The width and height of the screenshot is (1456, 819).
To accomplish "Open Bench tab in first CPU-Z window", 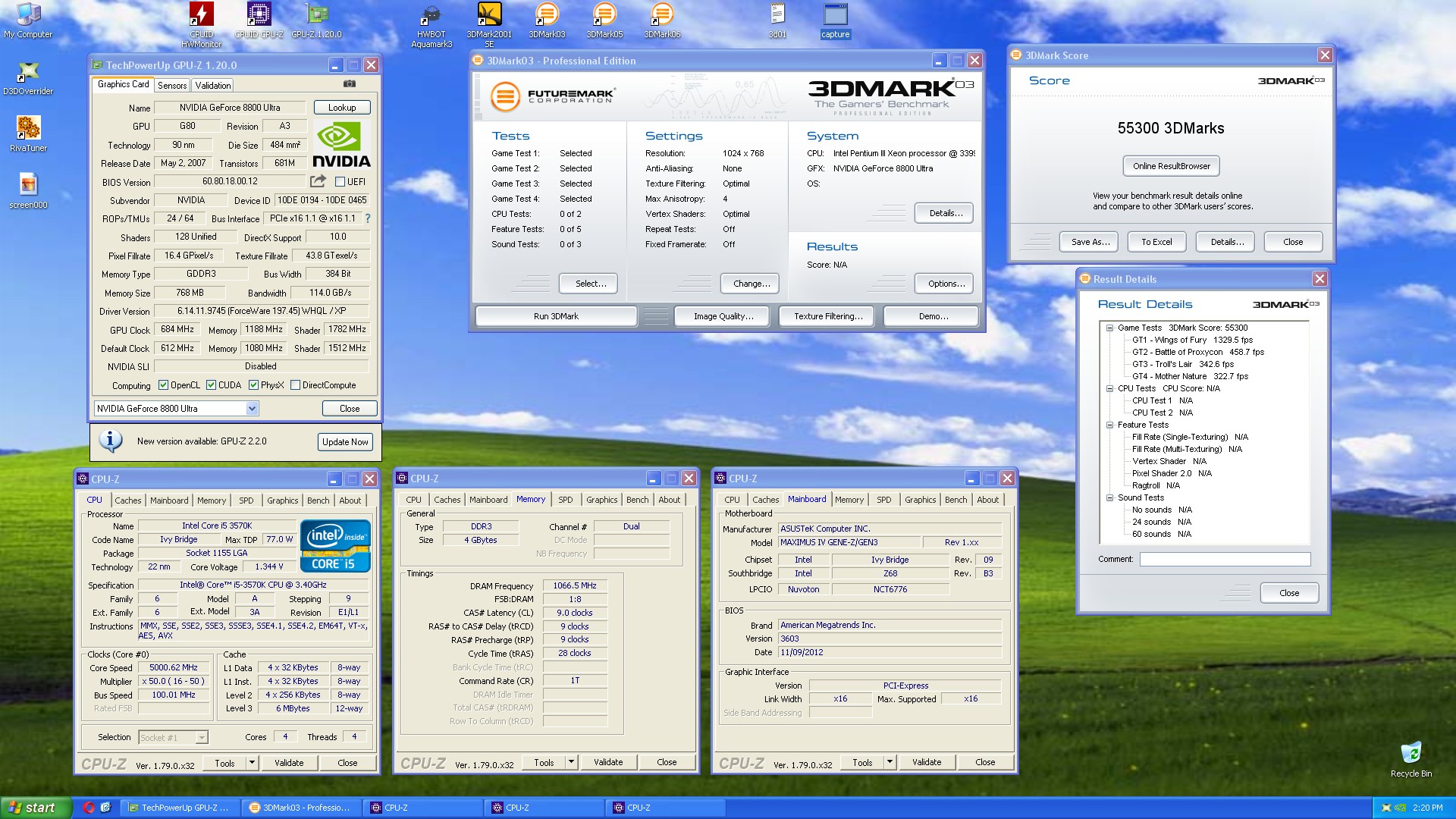I will tap(318, 500).
